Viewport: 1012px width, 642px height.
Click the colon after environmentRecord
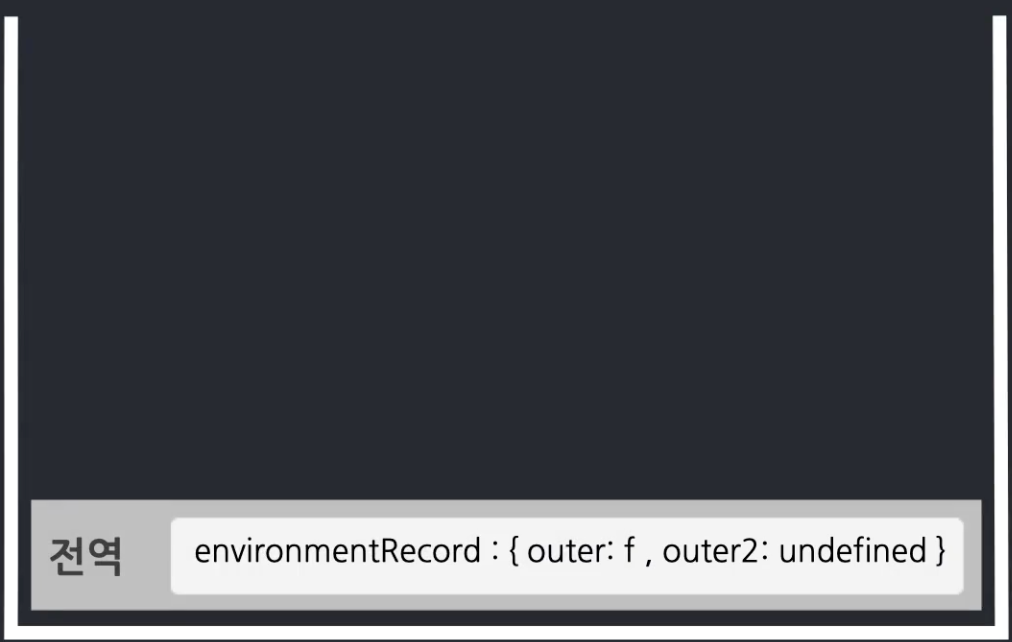495,552
